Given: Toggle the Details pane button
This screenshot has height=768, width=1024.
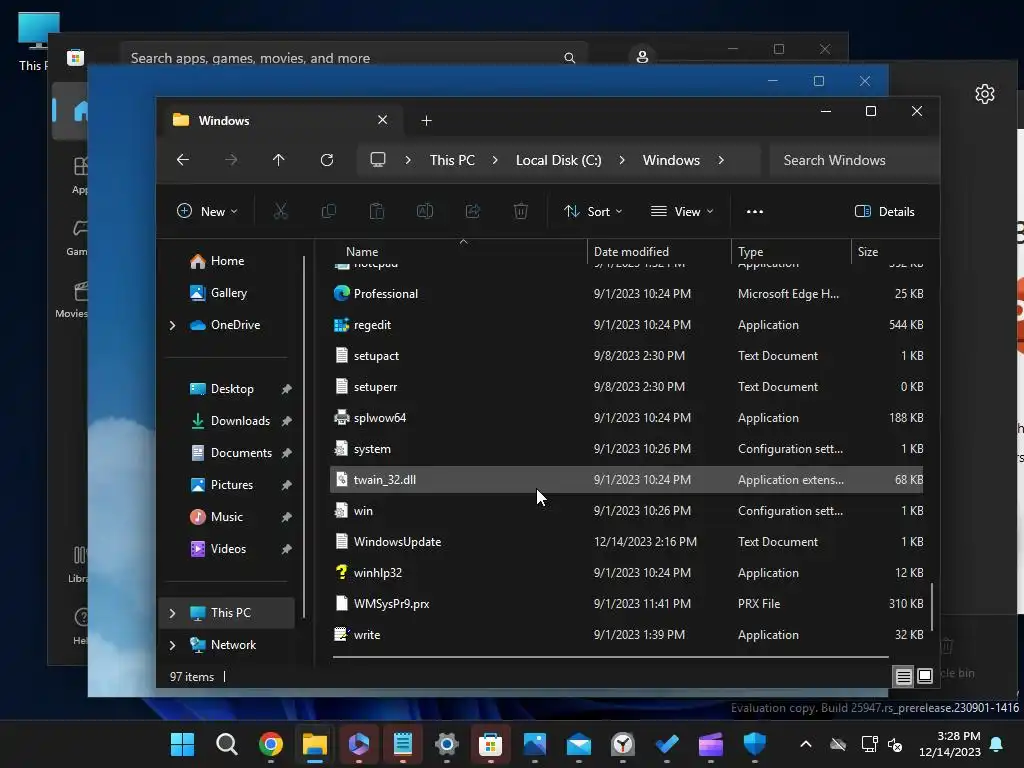Looking at the screenshot, I should point(884,211).
